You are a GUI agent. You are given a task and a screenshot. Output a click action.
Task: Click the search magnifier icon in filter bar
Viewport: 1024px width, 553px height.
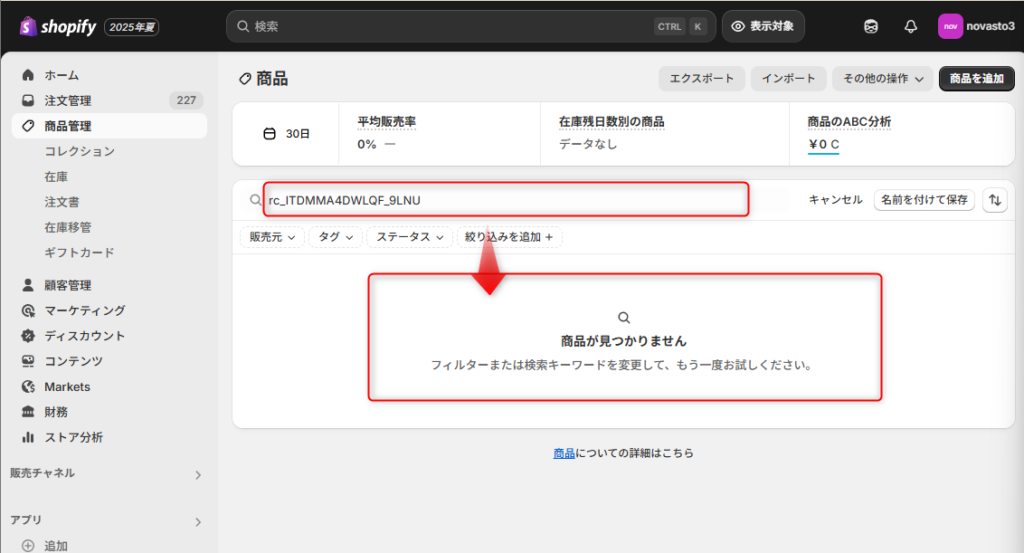[255, 200]
